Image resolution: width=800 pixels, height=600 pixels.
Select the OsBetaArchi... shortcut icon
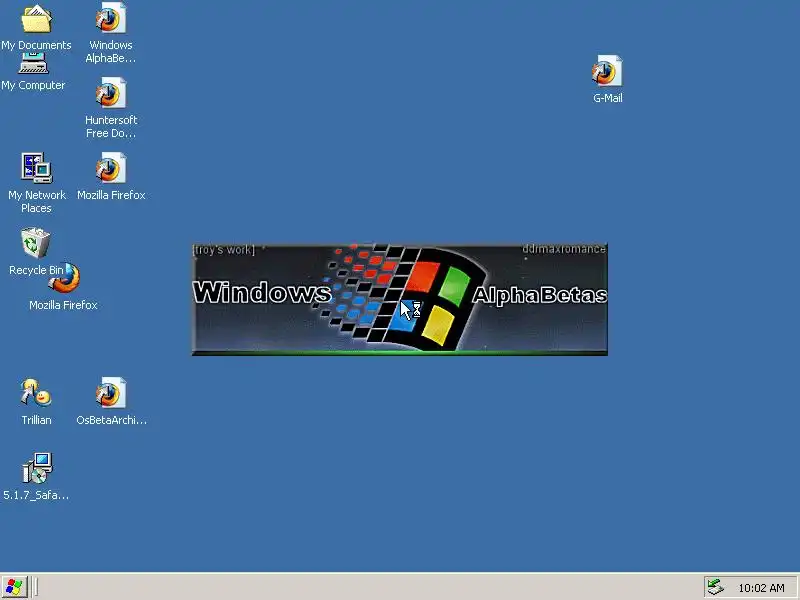point(111,393)
